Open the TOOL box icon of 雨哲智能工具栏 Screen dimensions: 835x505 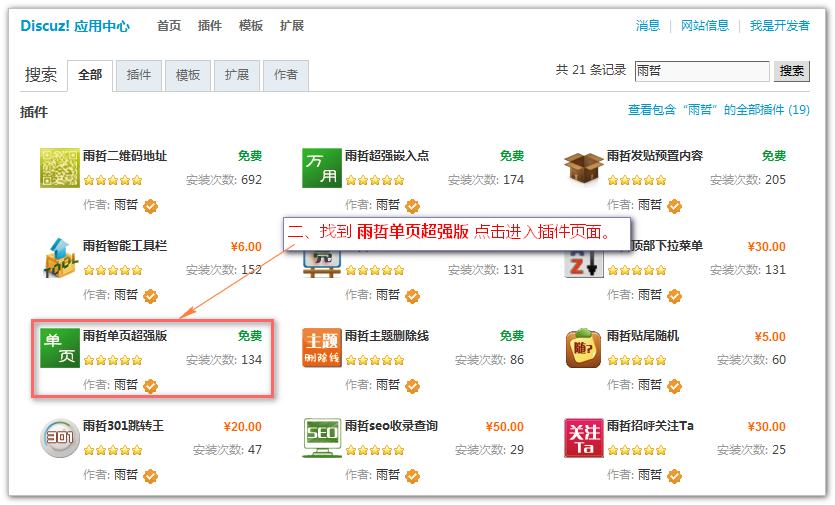click(x=60, y=258)
